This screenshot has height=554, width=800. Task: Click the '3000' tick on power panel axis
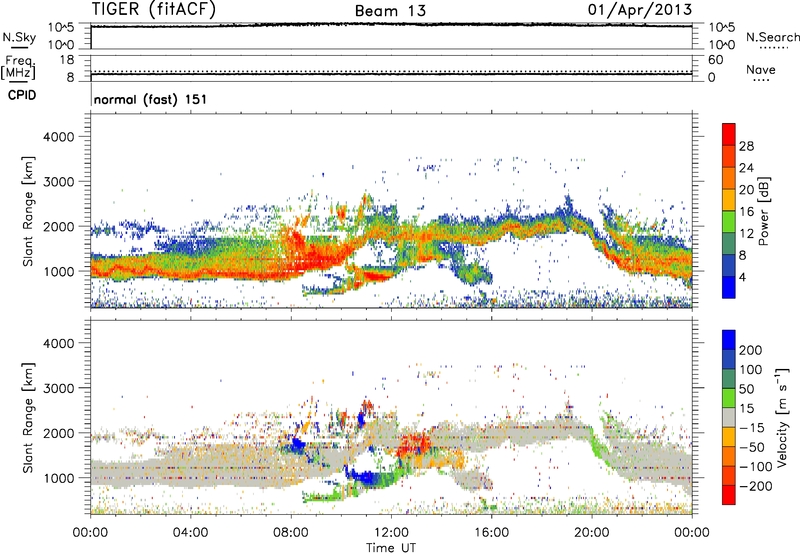(x=59, y=182)
